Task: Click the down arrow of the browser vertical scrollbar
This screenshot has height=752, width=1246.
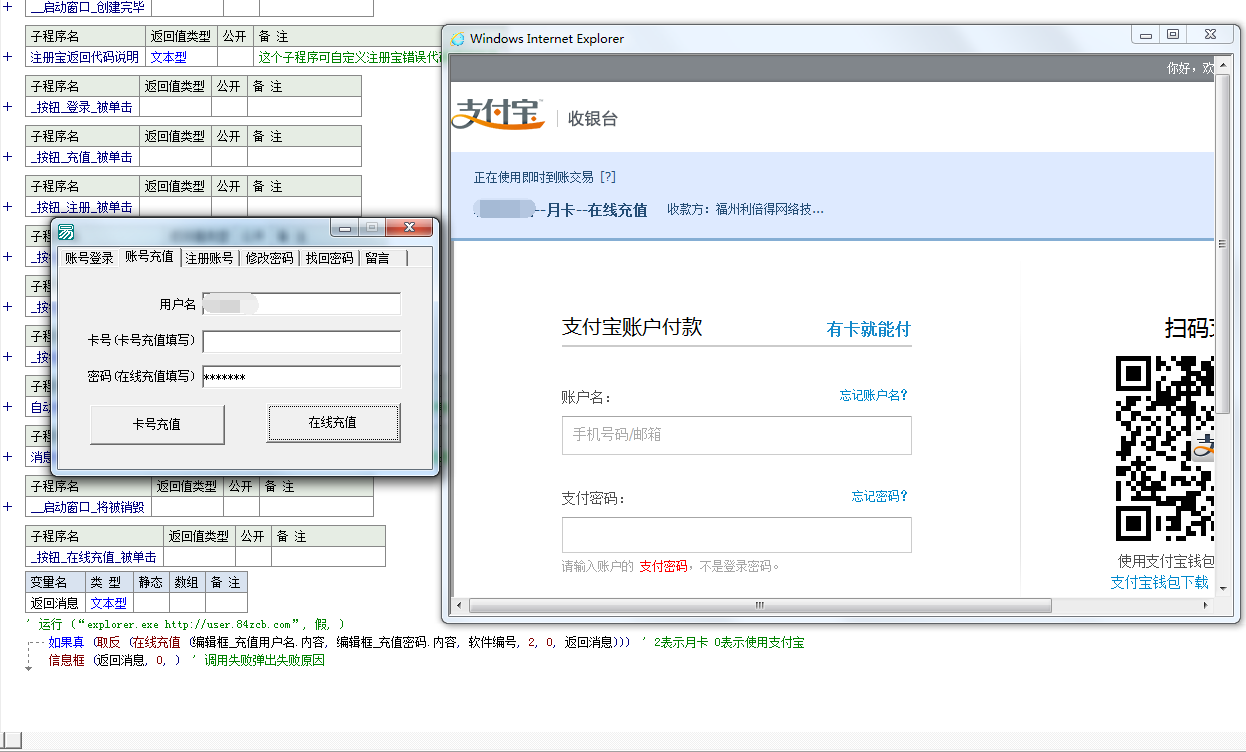Action: pos(1223,587)
